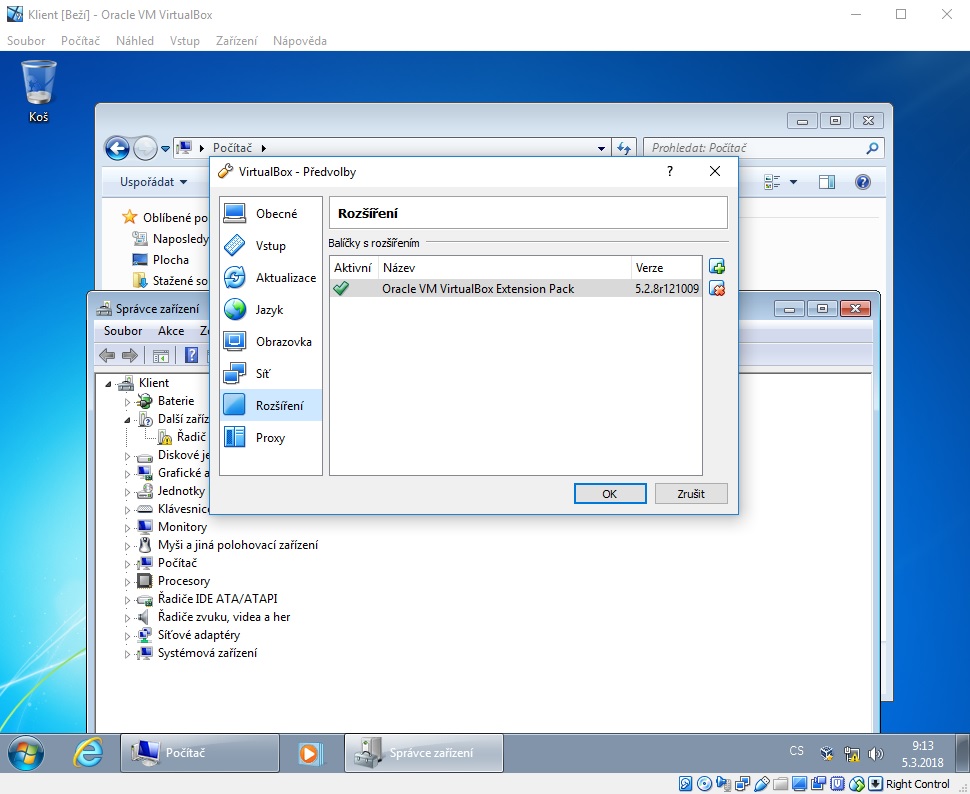Viewport: 970px width, 794px height.
Task: Open the Obrazovka preferences section
Action: (271, 342)
